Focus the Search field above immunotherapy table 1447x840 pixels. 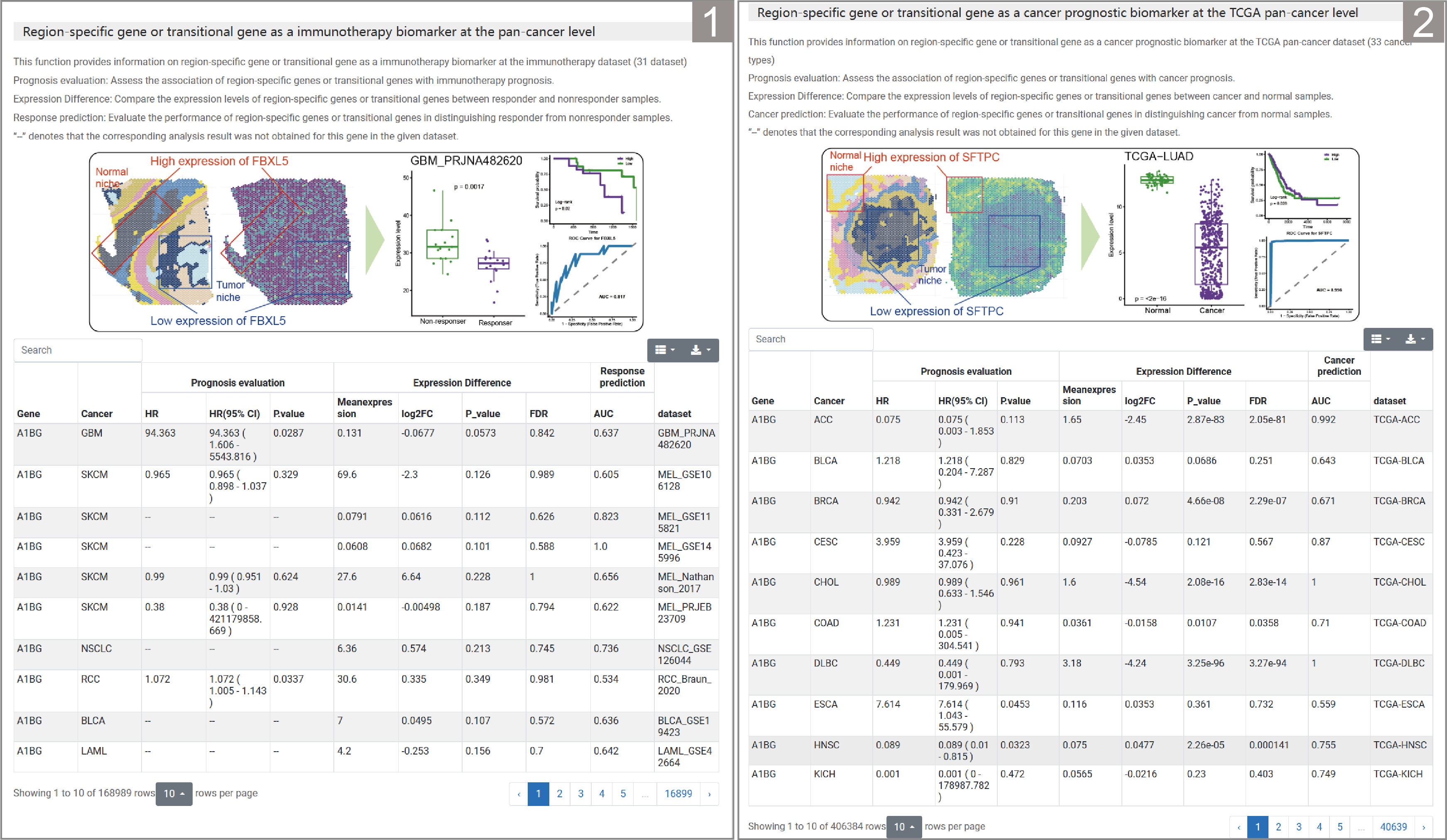tap(78, 350)
